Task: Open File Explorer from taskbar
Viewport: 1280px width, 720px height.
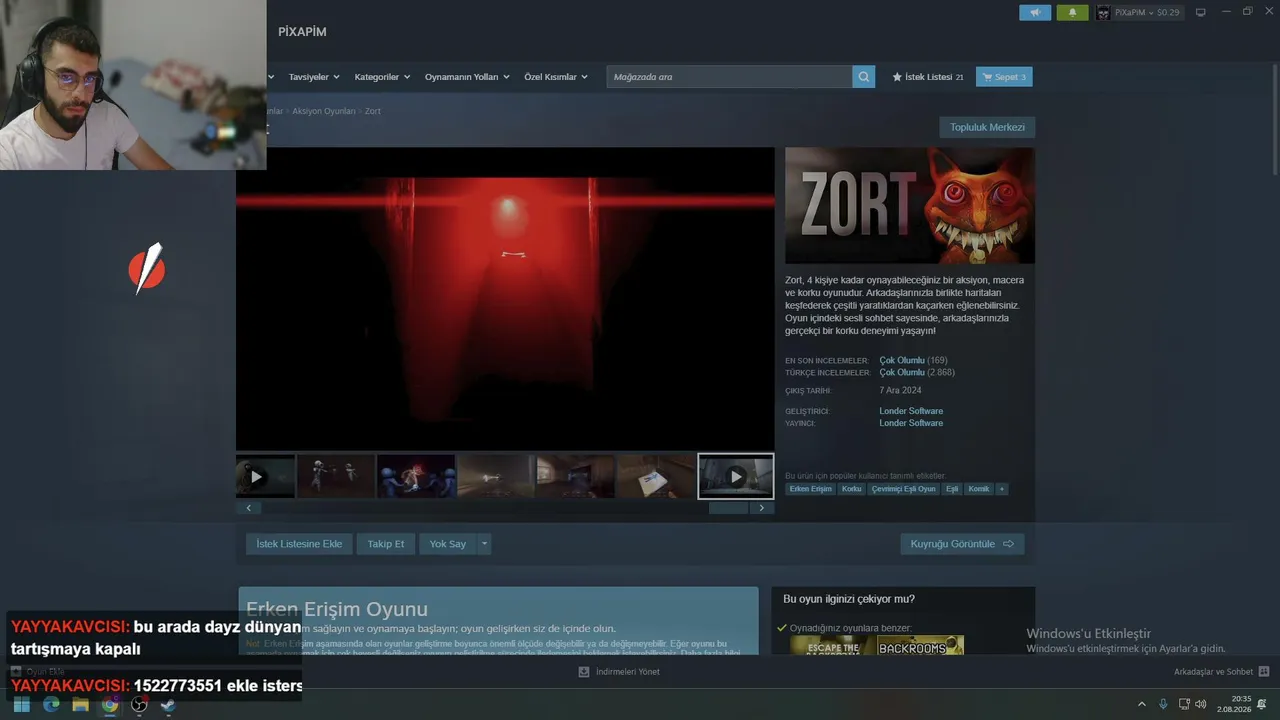Action: [x=80, y=704]
